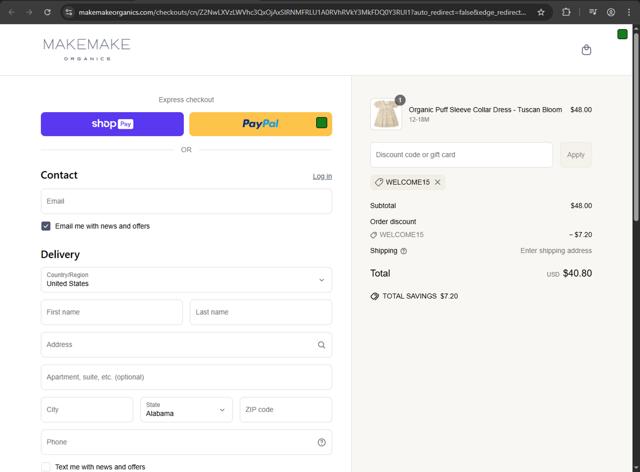The height and width of the screenshot is (472, 640).
Task: Click the address search magnifier icon
Action: pos(321,345)
